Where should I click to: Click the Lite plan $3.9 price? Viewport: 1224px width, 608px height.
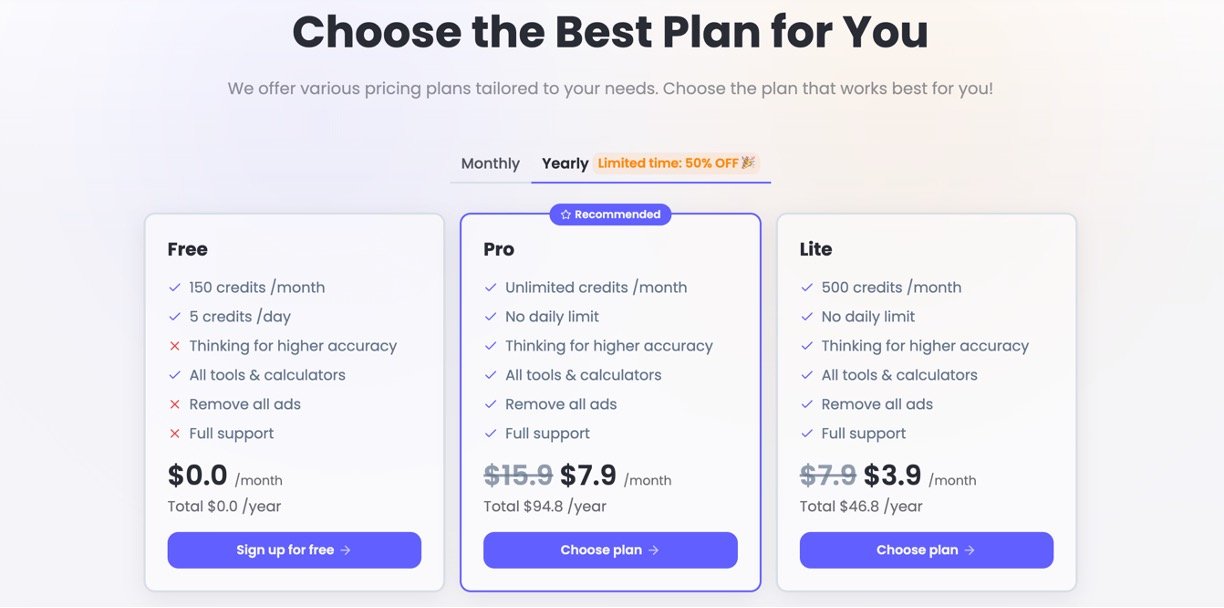tap(892, 475)
